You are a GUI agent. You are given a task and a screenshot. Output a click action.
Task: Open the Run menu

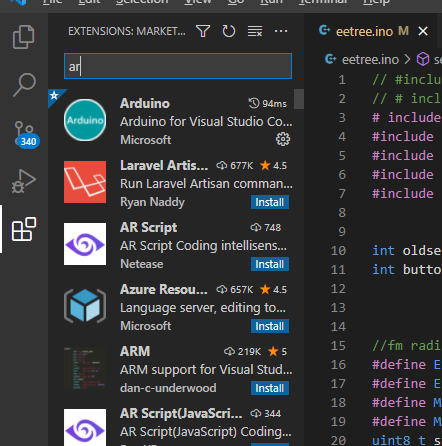(271, 2)
